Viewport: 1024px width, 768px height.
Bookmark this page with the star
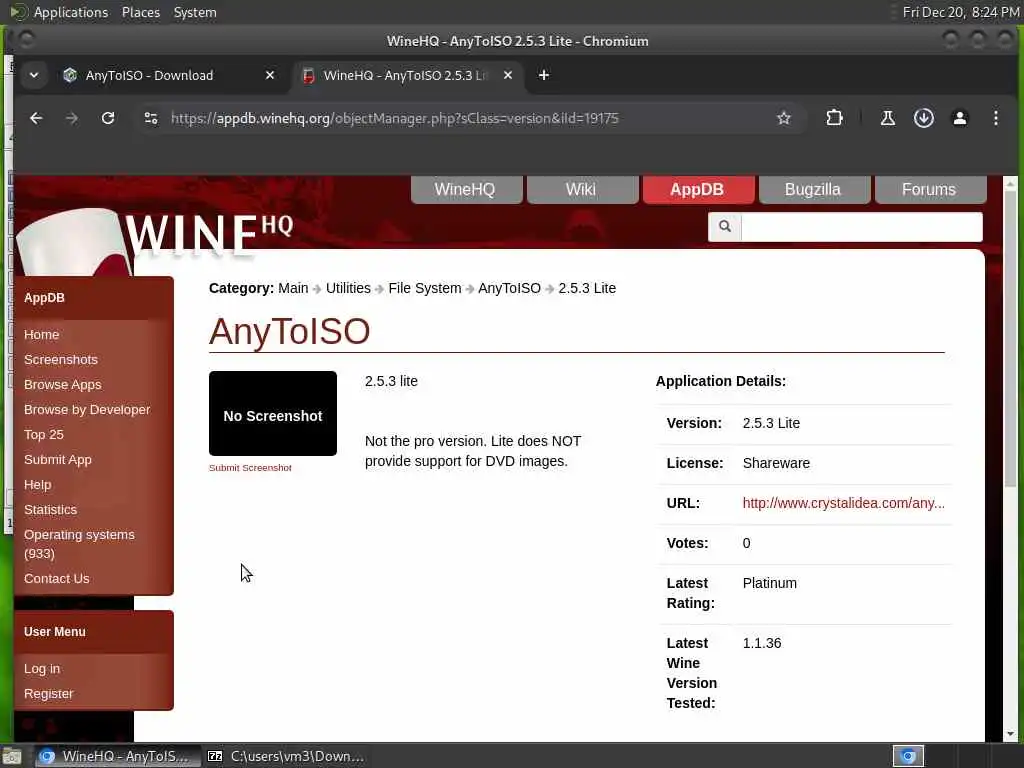coord(784,118)
